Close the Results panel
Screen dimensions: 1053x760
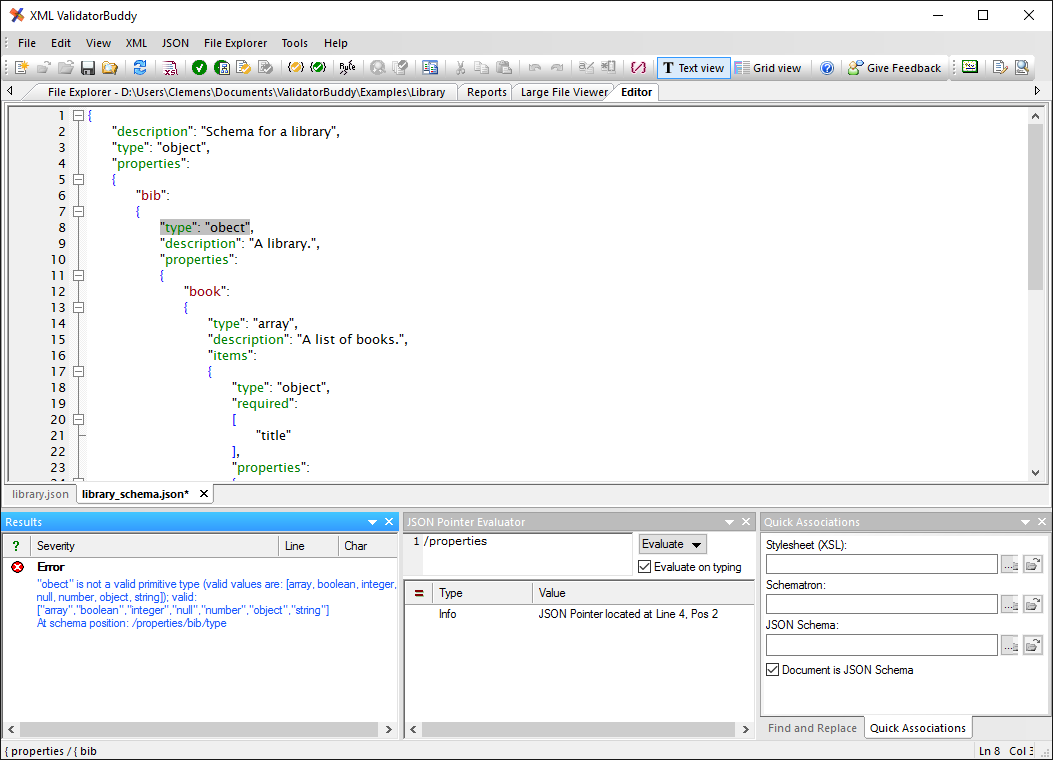[389, 522]
